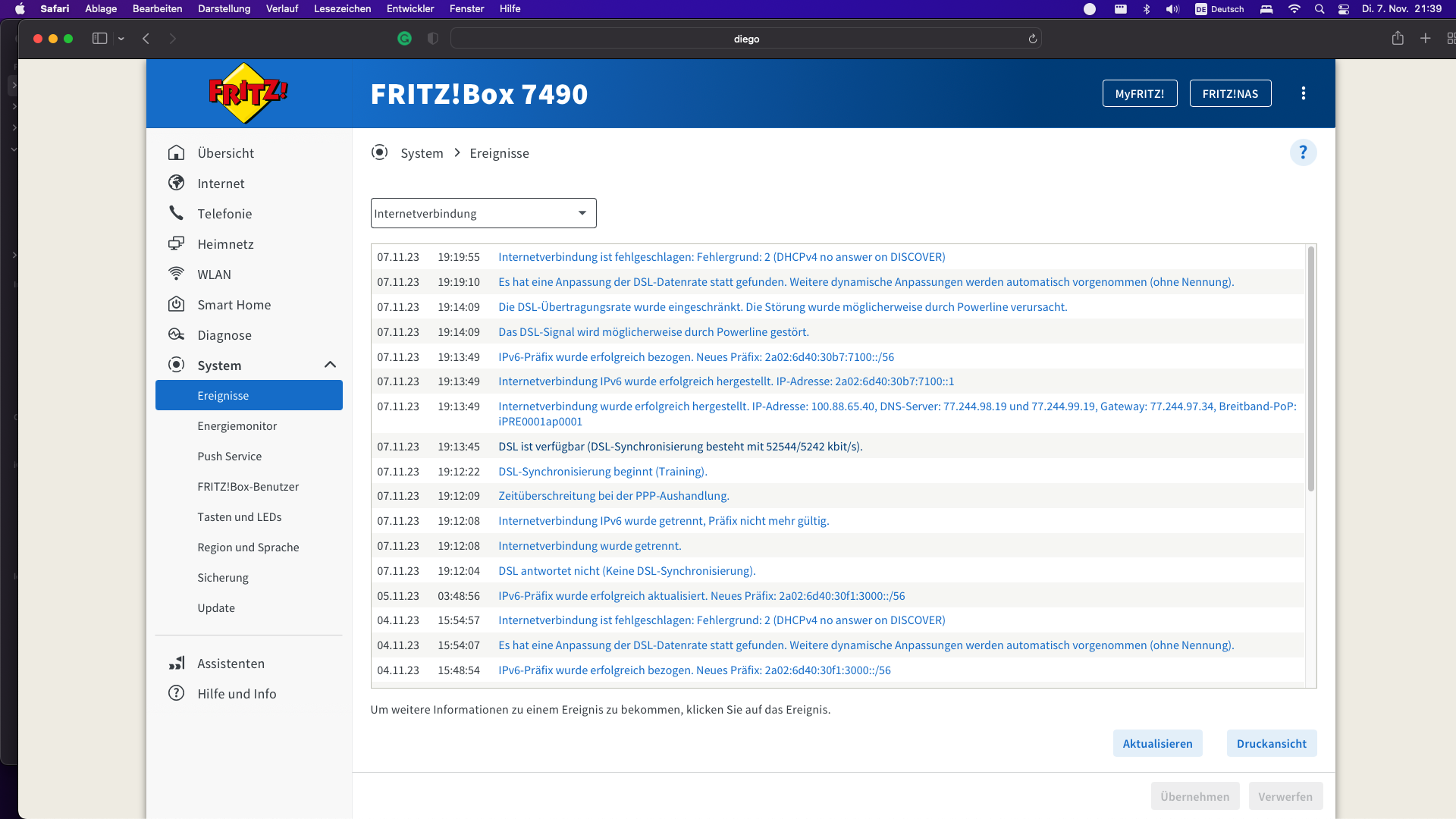
Task: Click the Hilfe und Info question icon
Action: click(x=176, y=693)
